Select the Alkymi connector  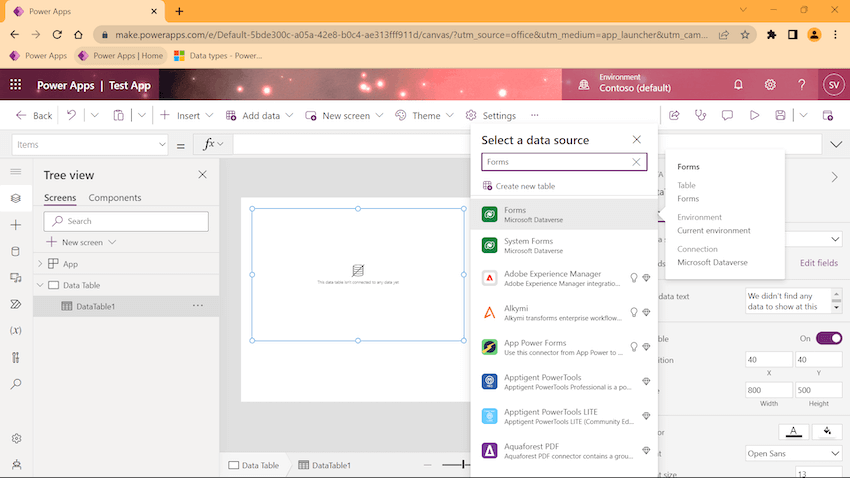pos(564,312)
